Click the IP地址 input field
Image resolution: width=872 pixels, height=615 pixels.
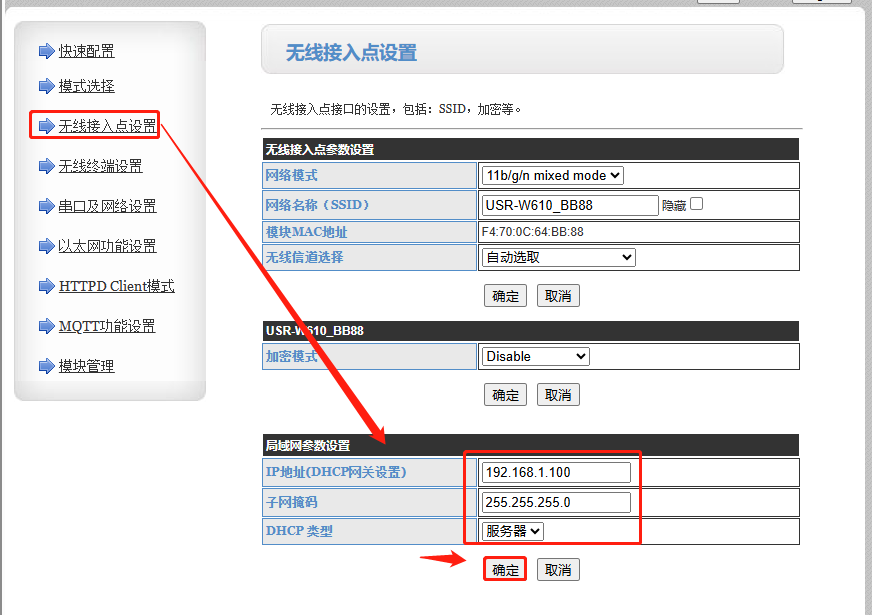pos(556,472)
